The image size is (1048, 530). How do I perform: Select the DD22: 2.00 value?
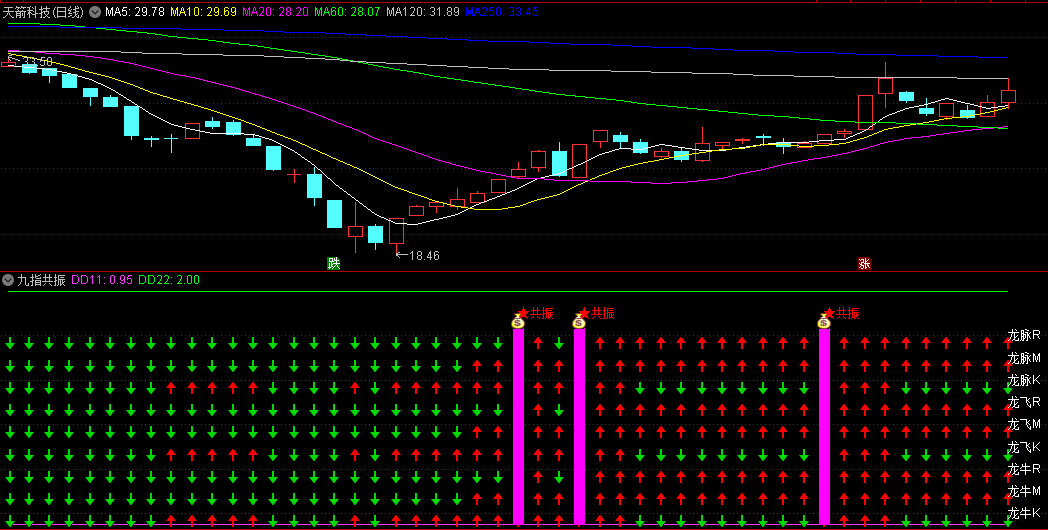click(x=169, y=280)
